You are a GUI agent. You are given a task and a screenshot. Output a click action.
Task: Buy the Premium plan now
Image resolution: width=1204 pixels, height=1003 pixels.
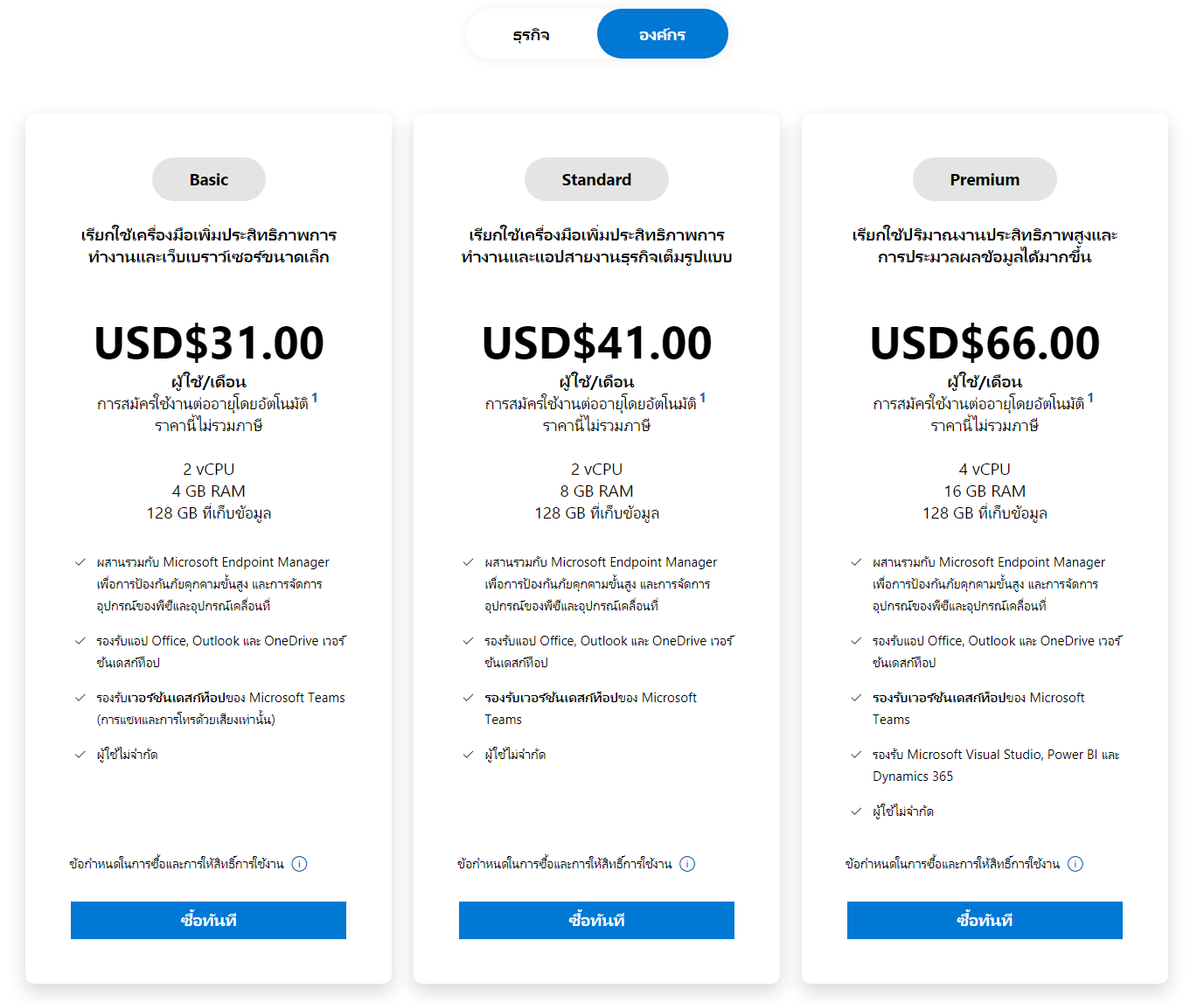[x=985, y=920]
